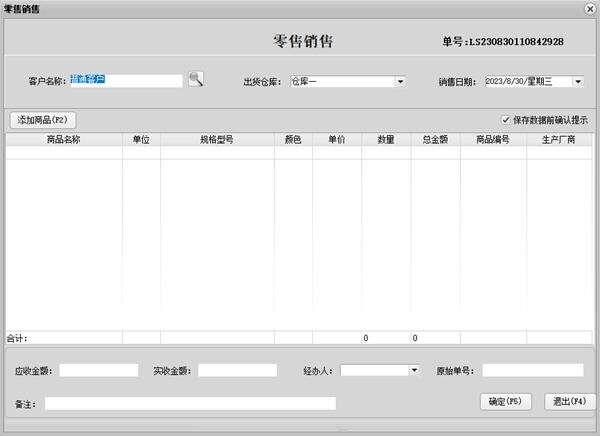The width and height of the screenshot is (600, 436).
Task: Focus the 客户名称 input field
Action: (x=125, y=81)
